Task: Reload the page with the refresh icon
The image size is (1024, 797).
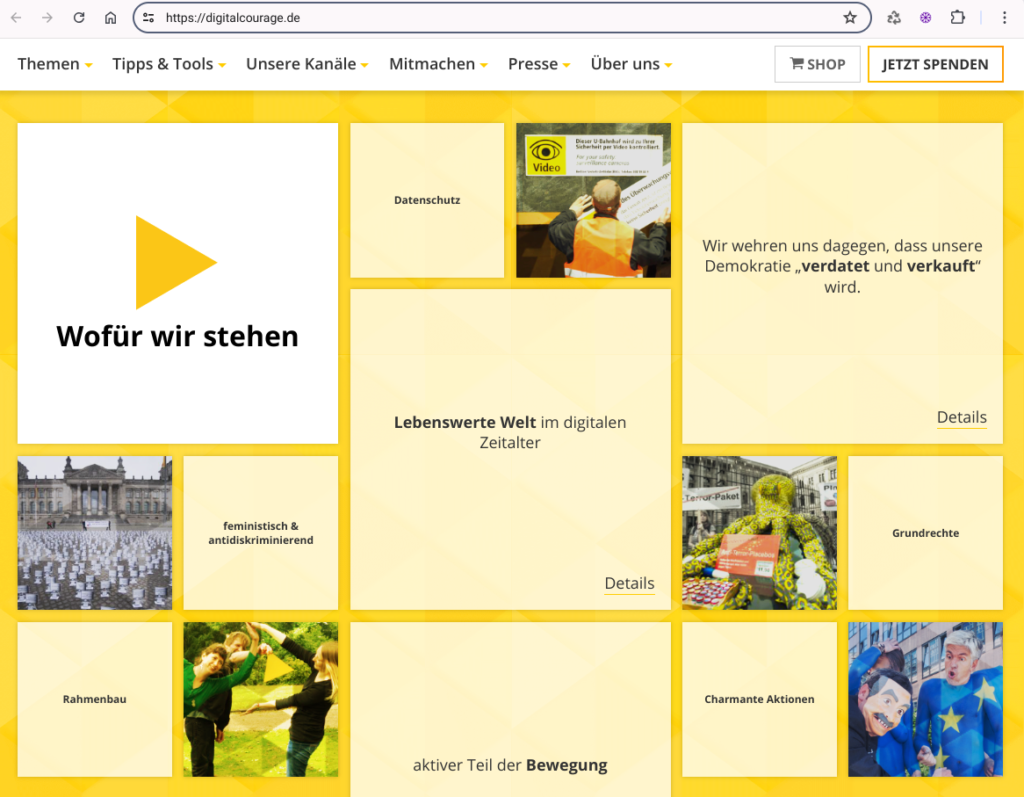Action: [79, 18]
